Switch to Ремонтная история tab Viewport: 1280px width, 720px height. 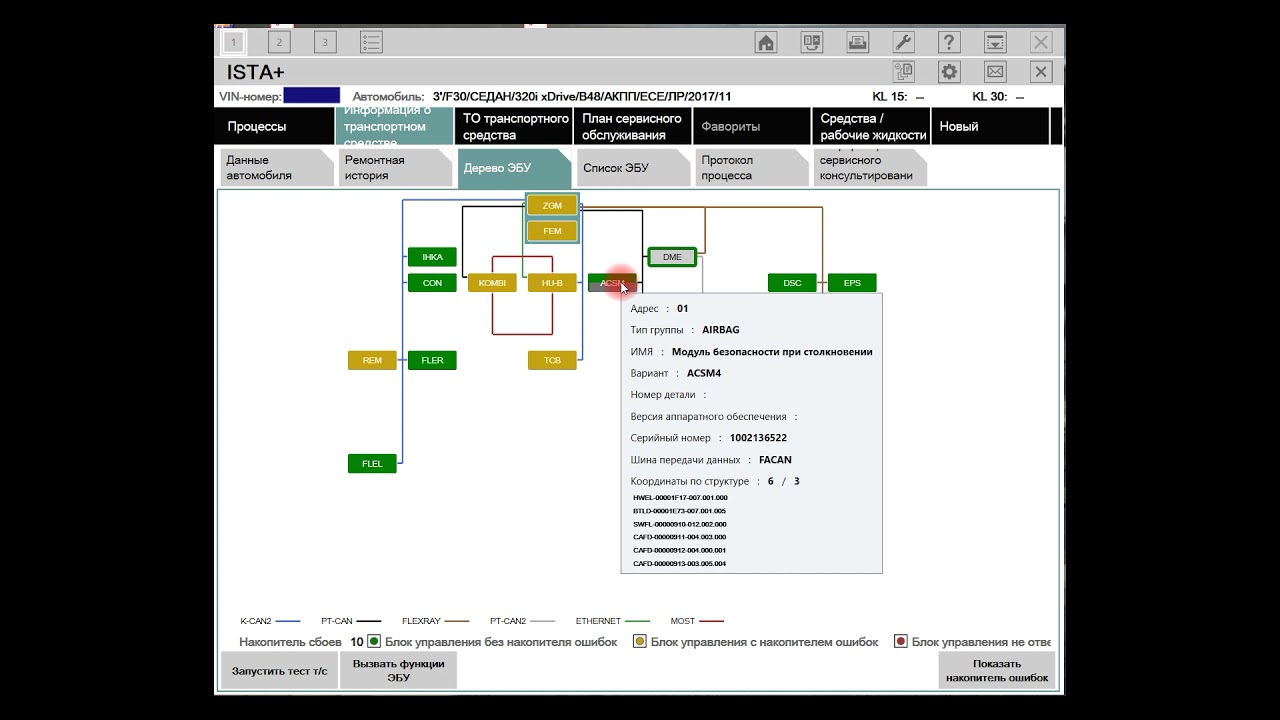click(395, 168)
